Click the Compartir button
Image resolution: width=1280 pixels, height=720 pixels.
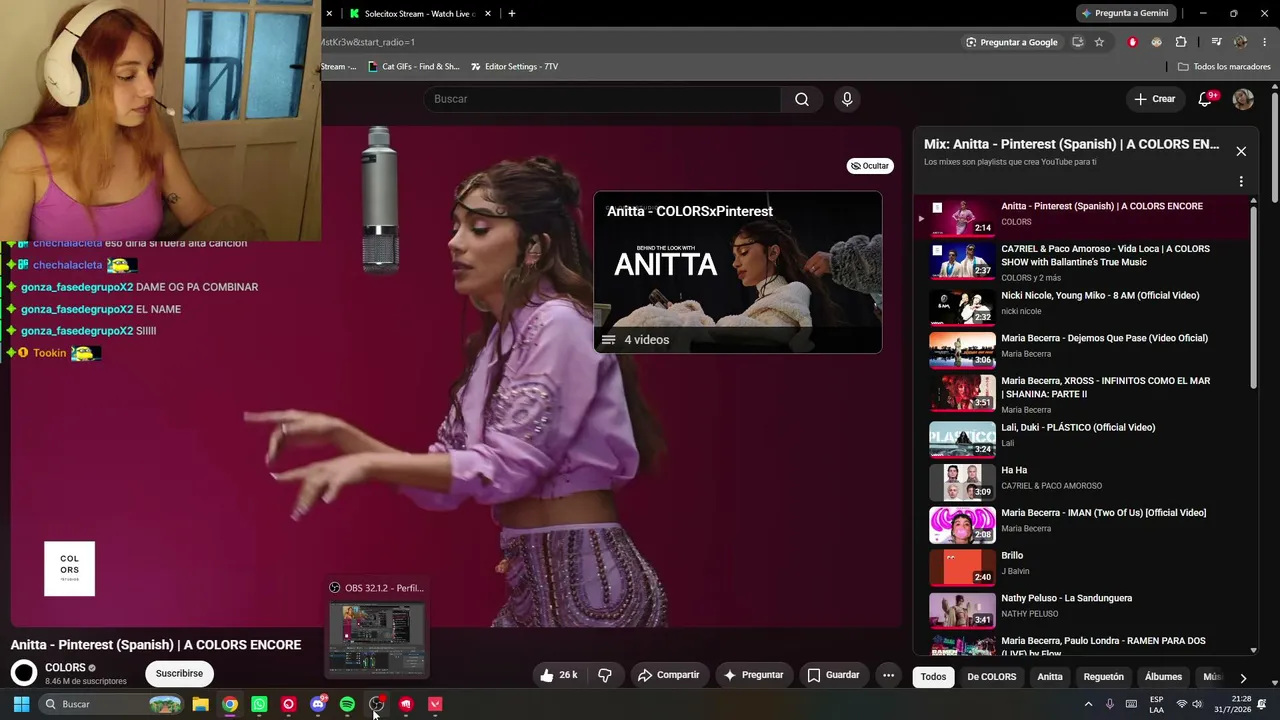[x=669, y=675]
